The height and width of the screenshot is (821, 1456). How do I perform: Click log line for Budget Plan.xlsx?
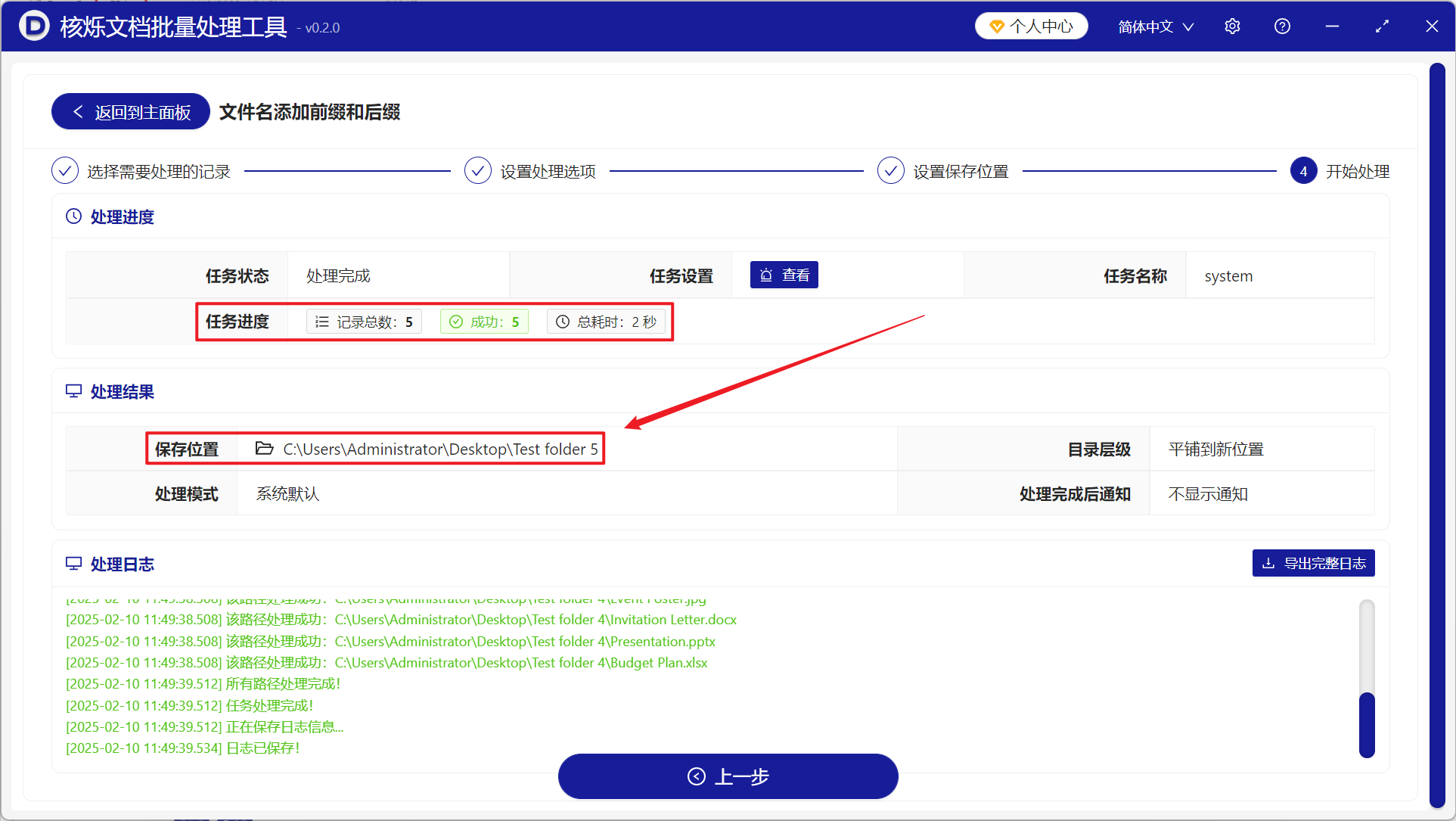tap(387, 662)
